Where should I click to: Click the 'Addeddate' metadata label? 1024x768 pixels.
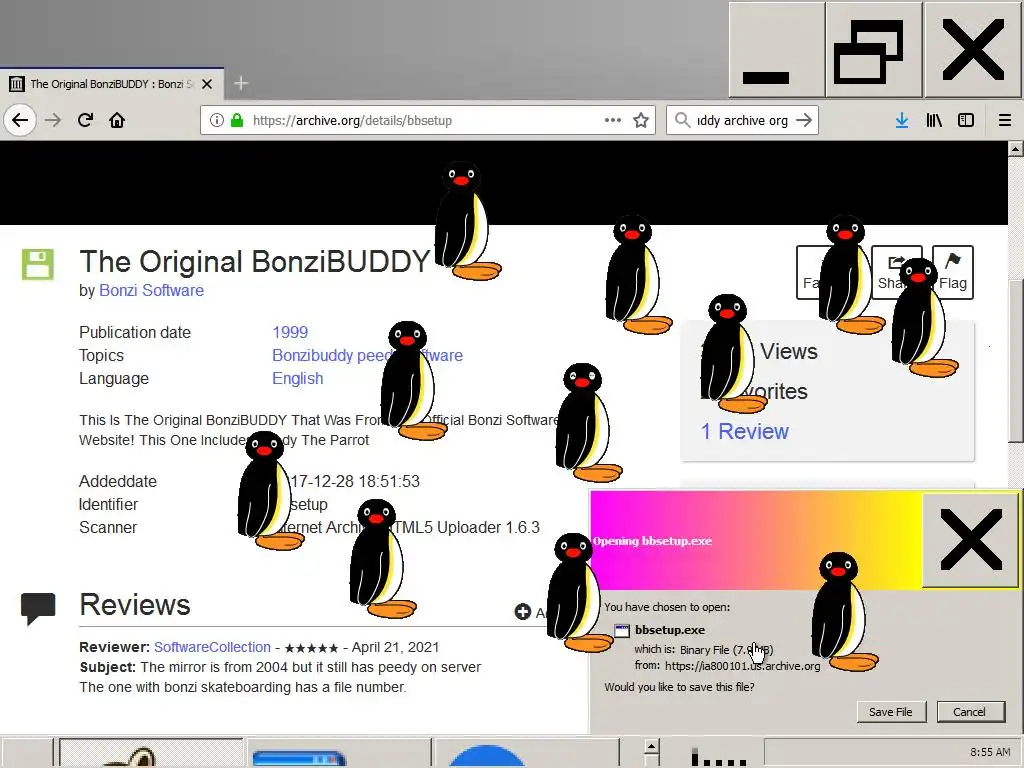(x=118, y=481)
